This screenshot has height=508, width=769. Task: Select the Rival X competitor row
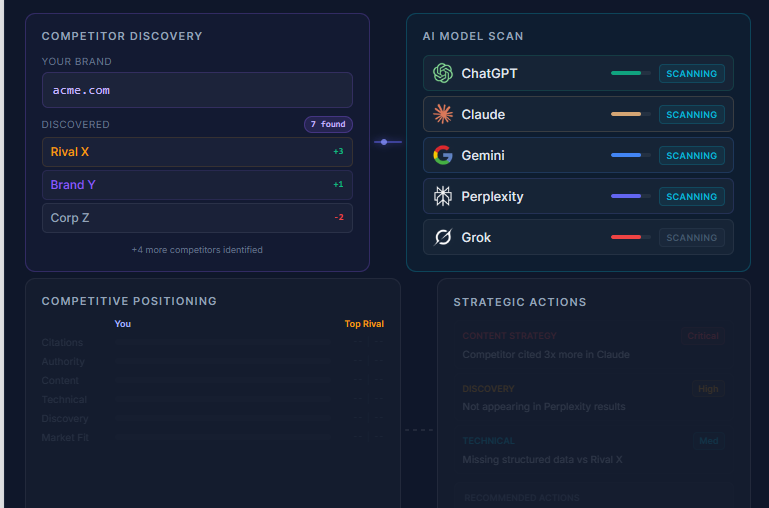tap(197, 152)
